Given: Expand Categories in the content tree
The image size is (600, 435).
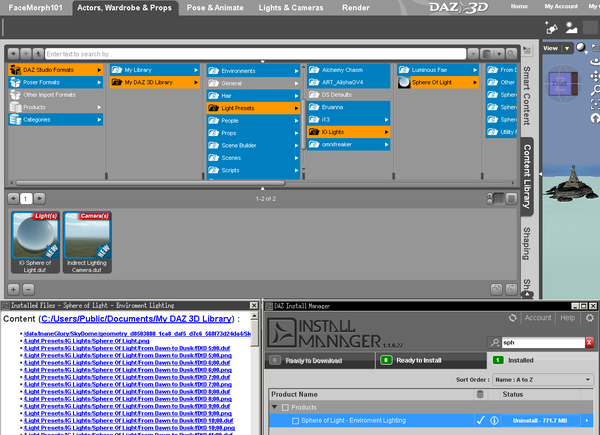Looking at the screenshot, I should coord(55,120).
